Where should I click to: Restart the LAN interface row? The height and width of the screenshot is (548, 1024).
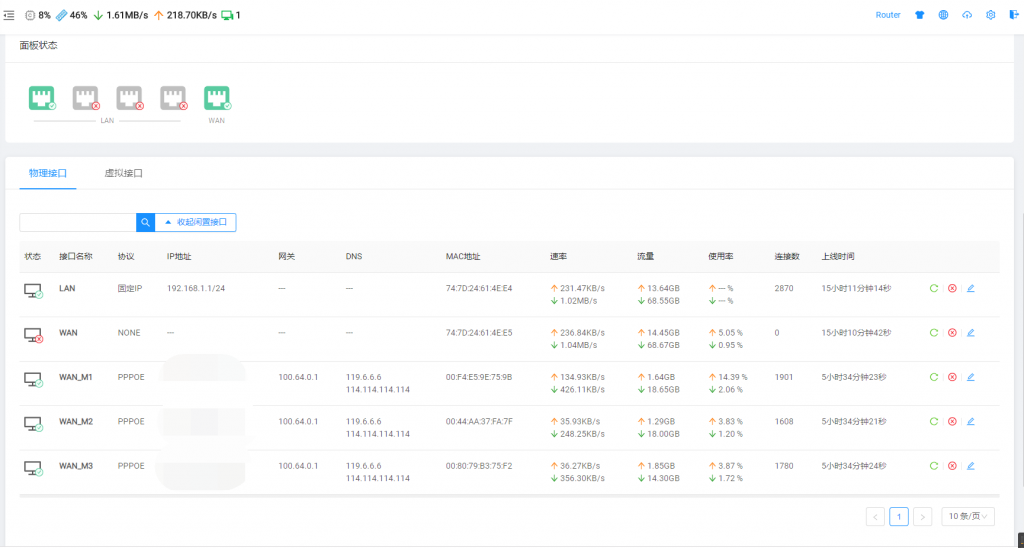(x=934, y=288)
